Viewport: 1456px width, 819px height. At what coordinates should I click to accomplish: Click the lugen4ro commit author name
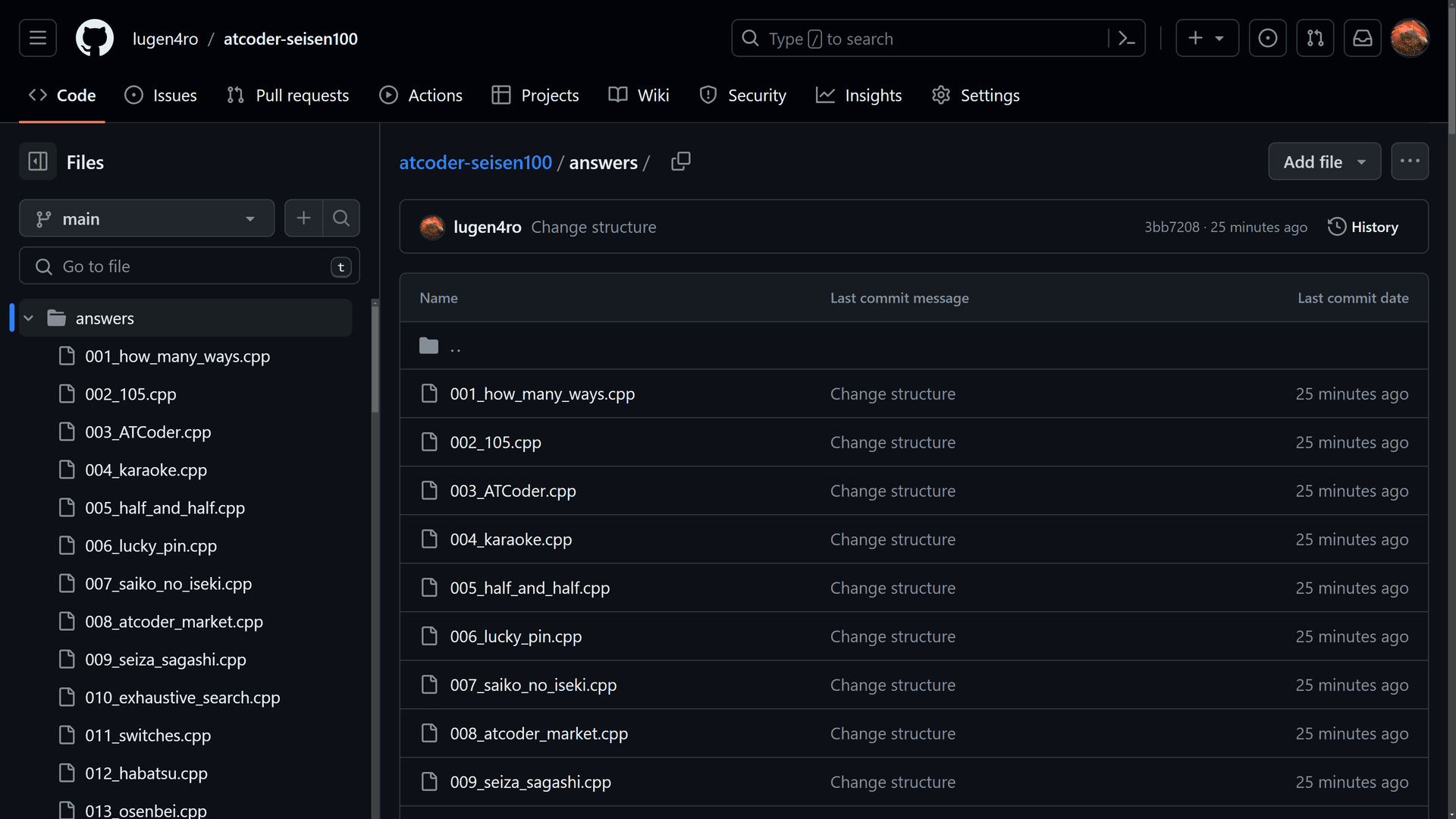tap(488, 227)
